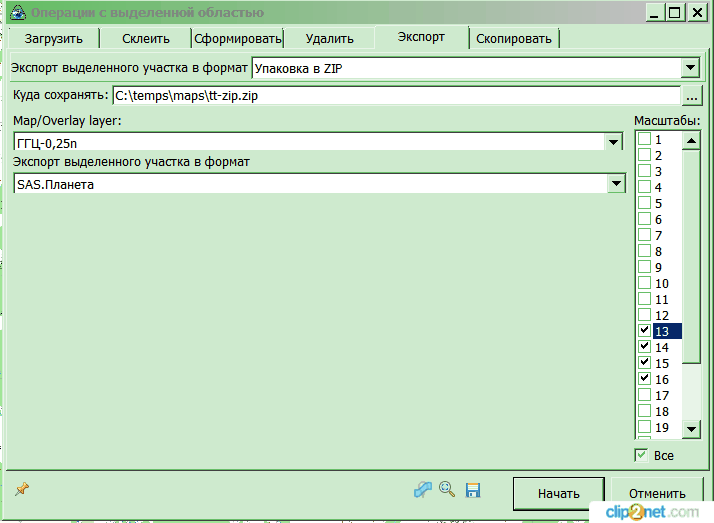Click the save path input field

(395, 96)
